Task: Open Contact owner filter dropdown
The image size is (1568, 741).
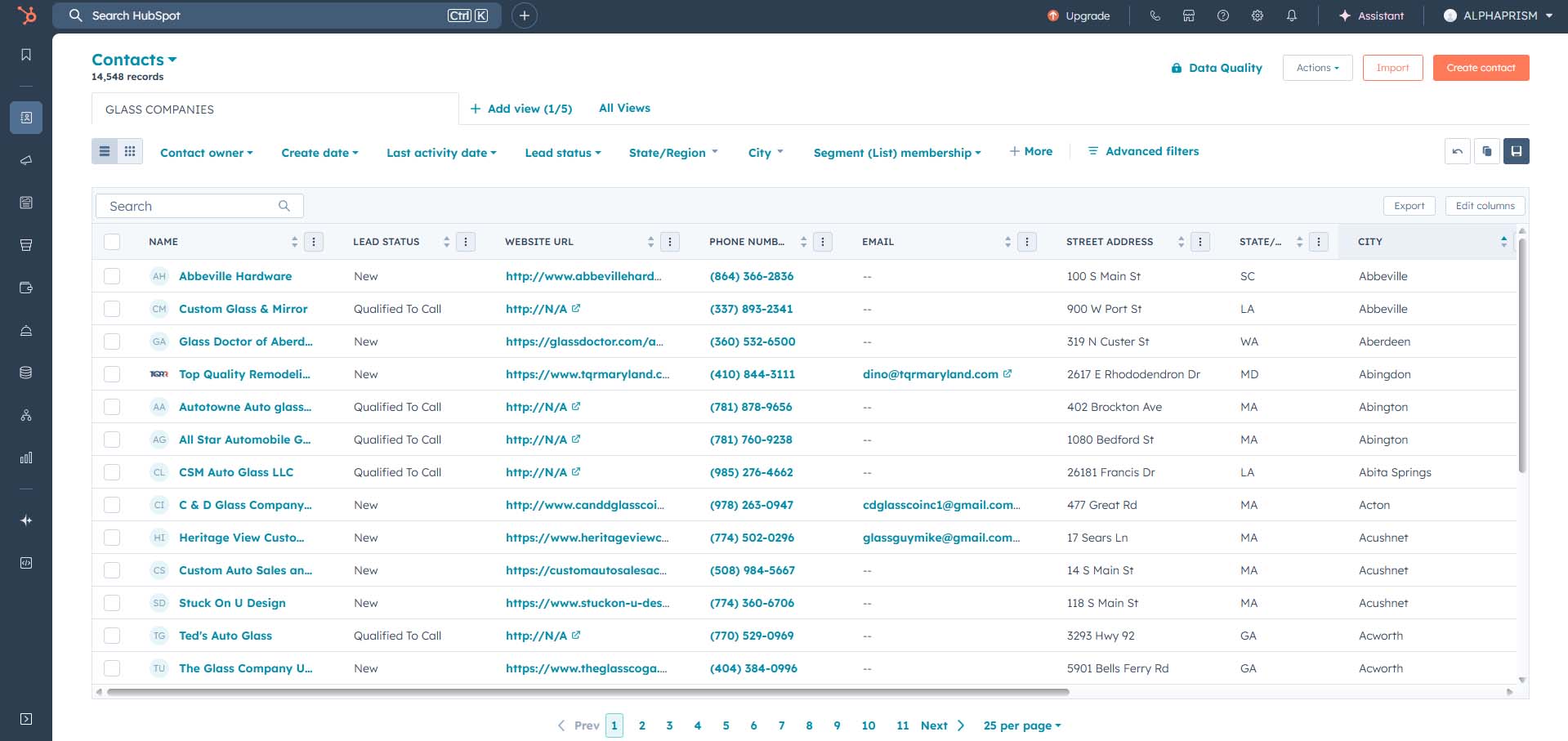Action: pyautogui.click(x=207, y=153)
